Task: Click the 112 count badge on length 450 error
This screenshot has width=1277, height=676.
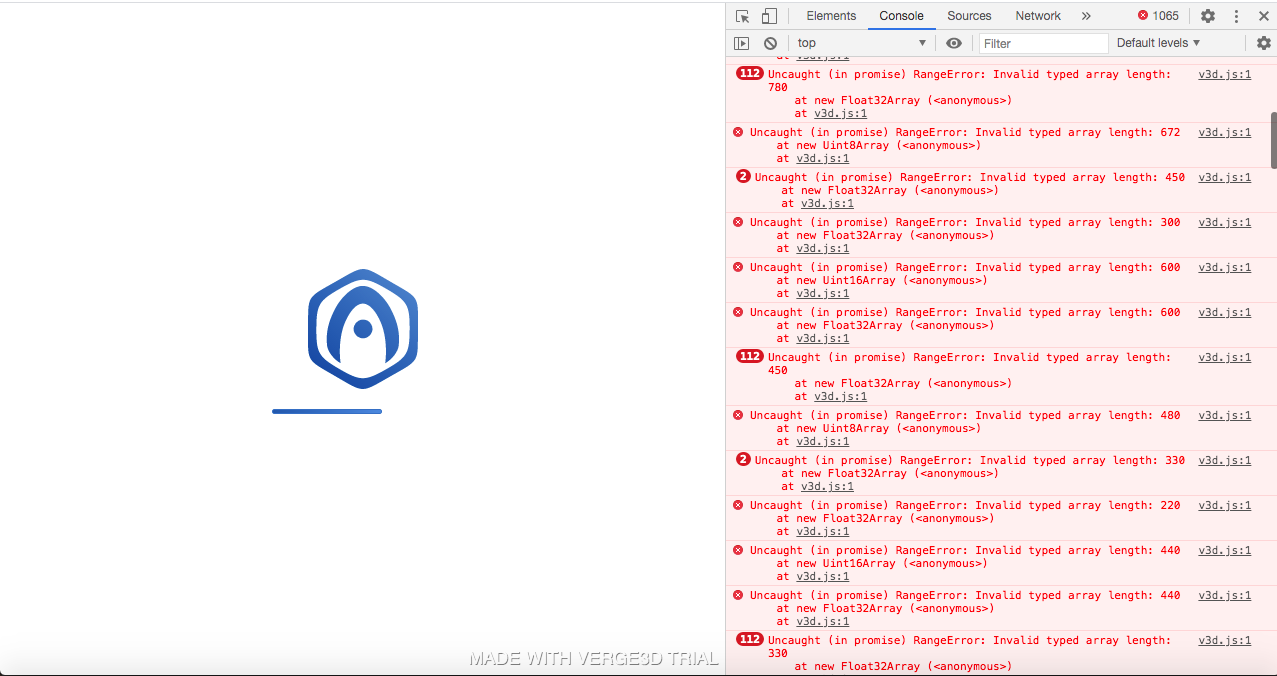Action: (x=749, y=356)
